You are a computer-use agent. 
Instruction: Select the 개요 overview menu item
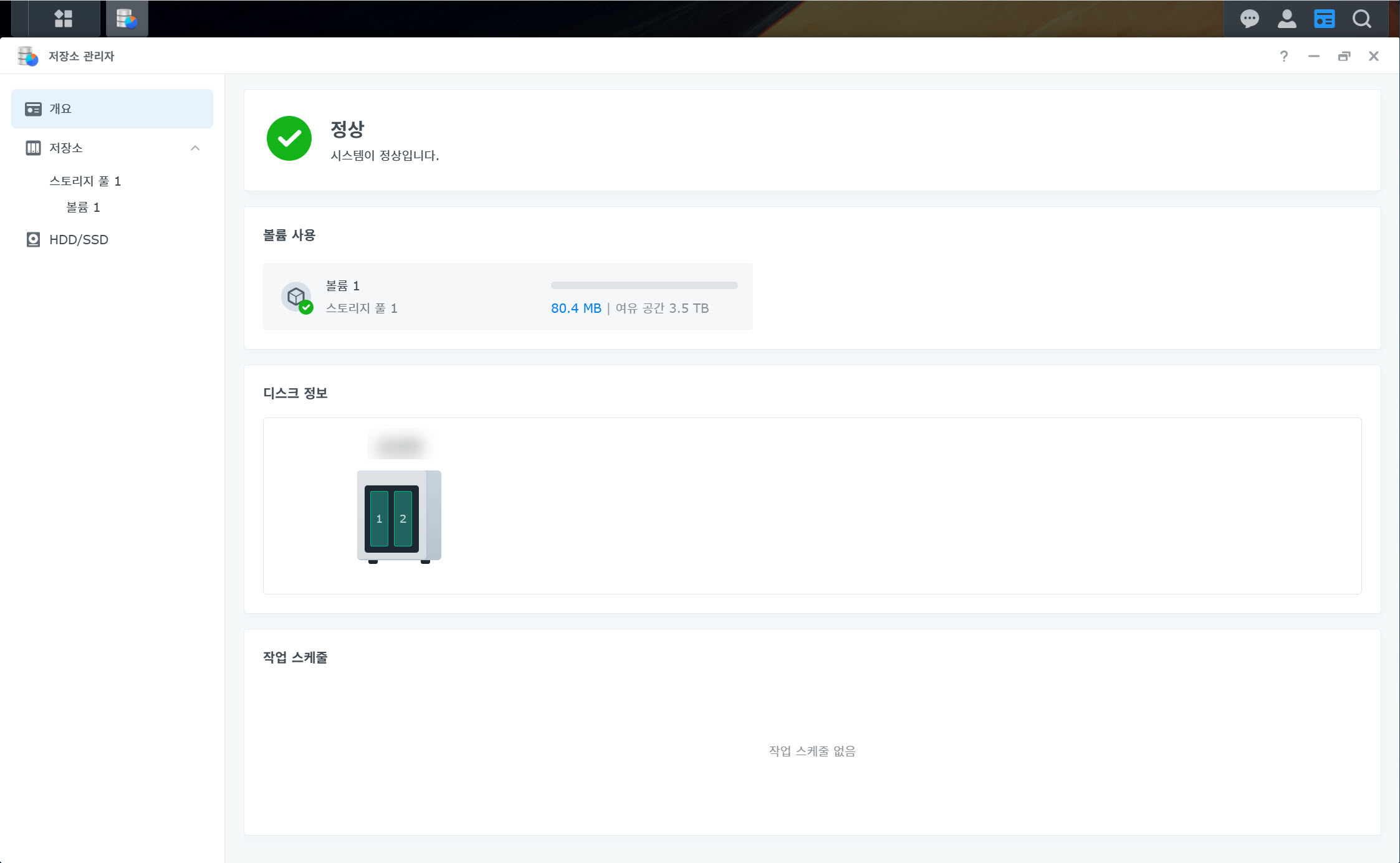coord(60,108)
